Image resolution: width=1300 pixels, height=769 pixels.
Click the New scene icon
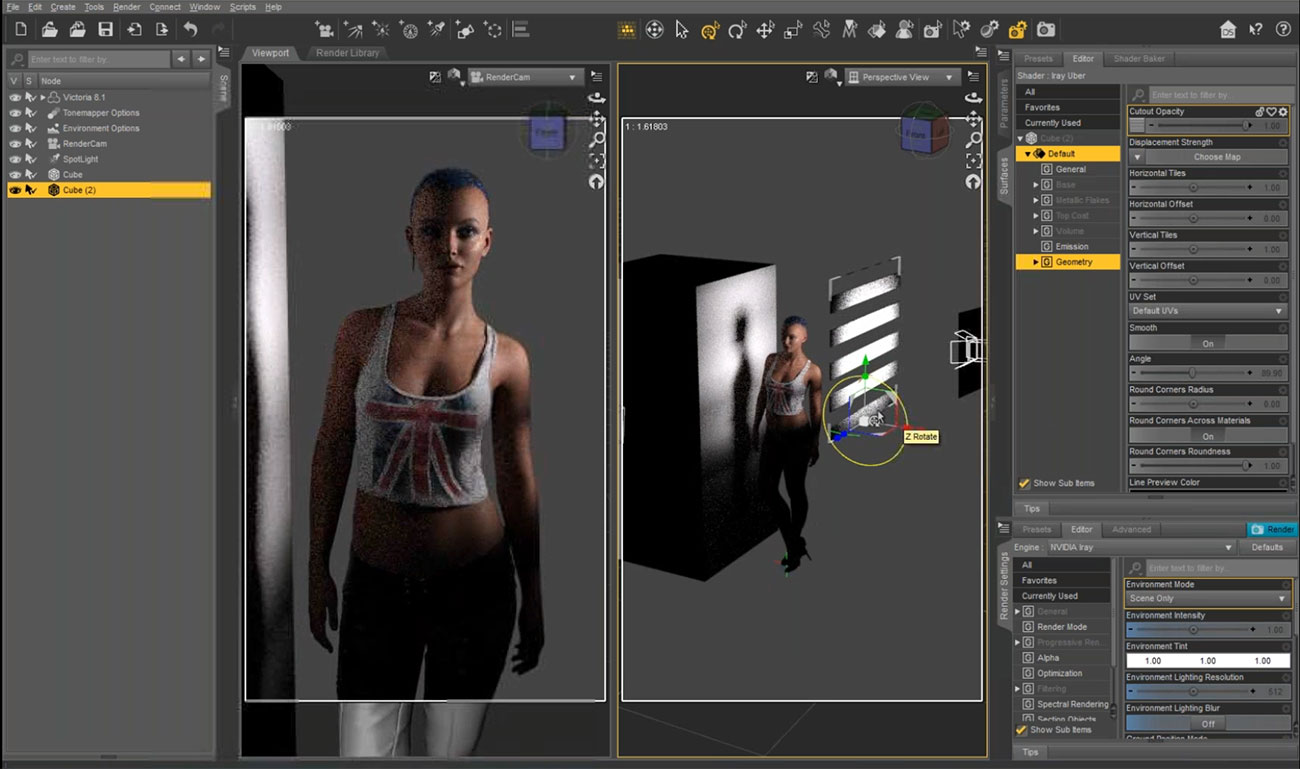coord(21,30)
